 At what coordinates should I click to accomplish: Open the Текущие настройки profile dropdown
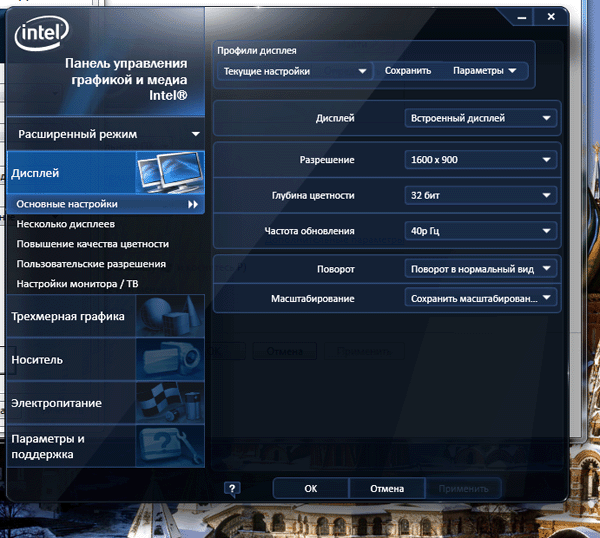click(294, 71)
